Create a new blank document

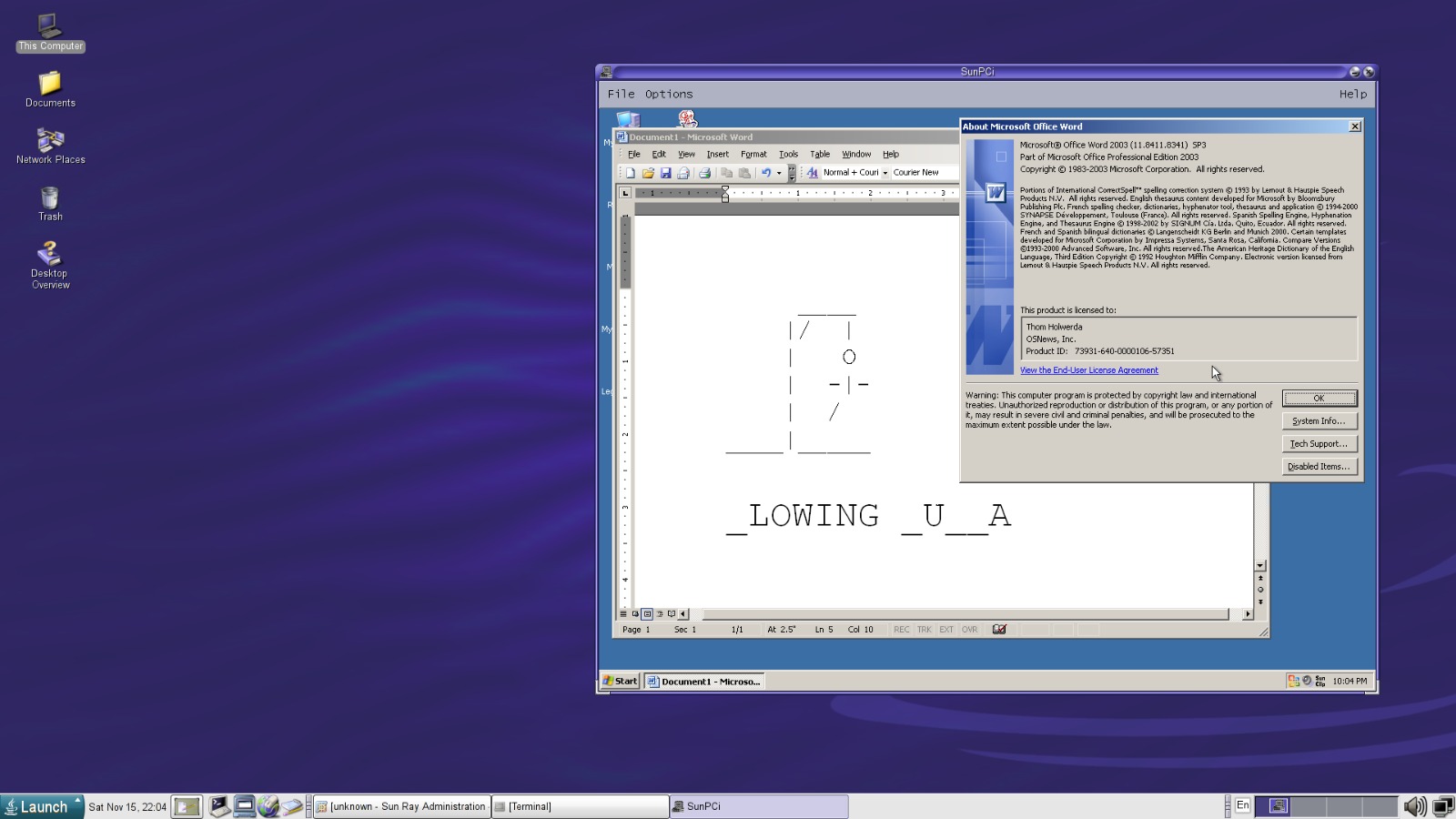(x=632, y=173)
